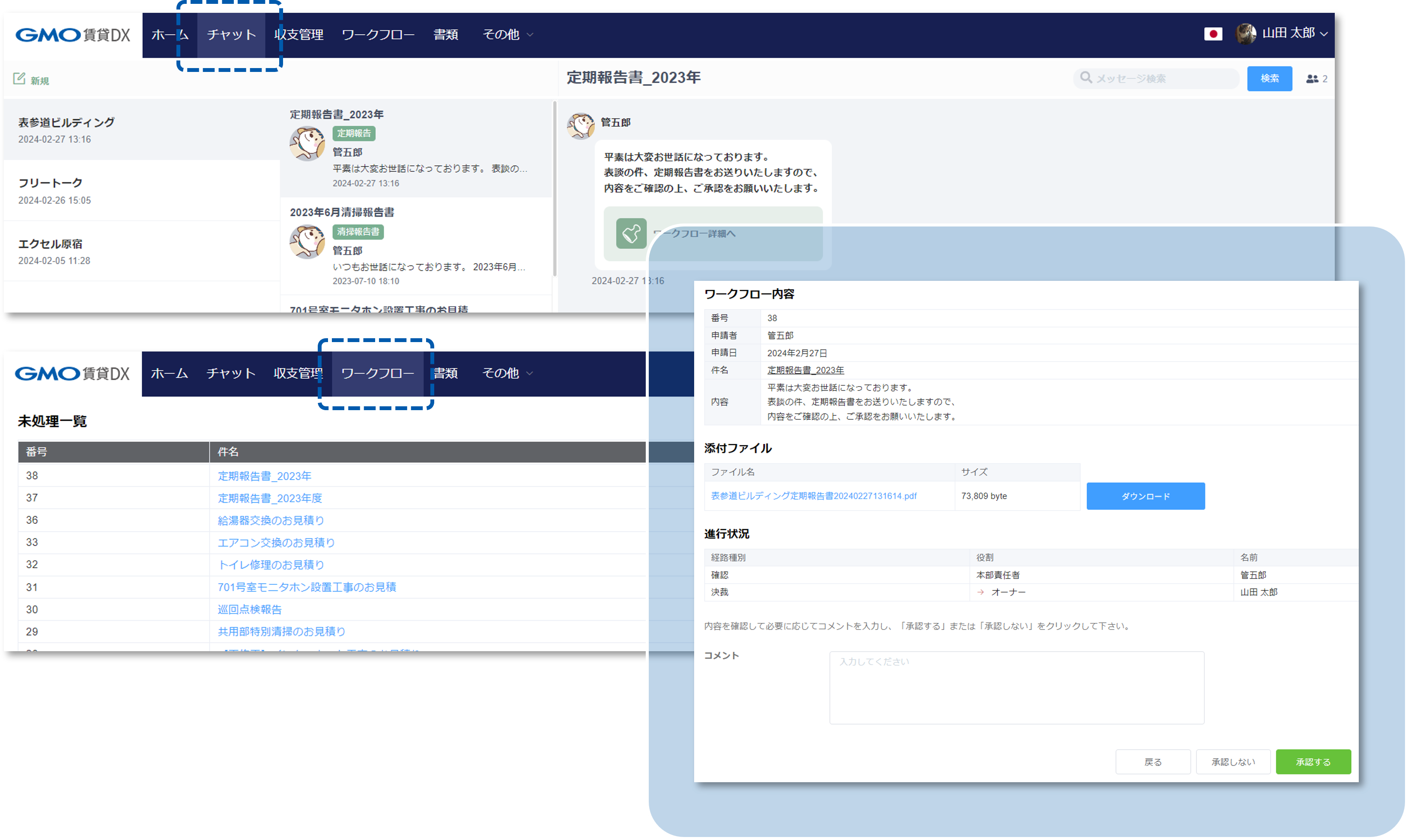
Task: Open the 書類 menu item
Action: pyautogui.click(x=445, y=34)
